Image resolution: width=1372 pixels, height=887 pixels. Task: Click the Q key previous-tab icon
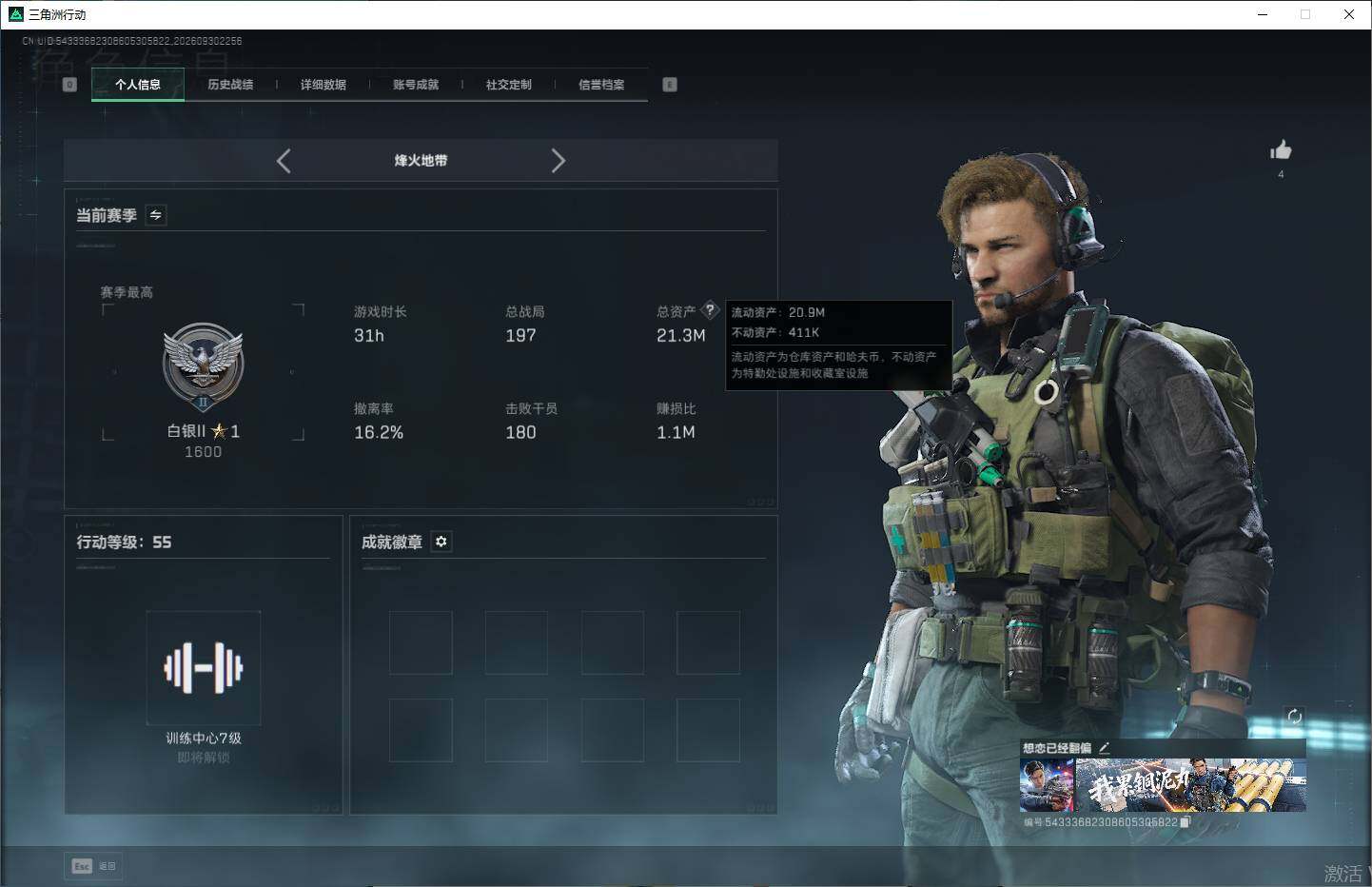(69, 85)
